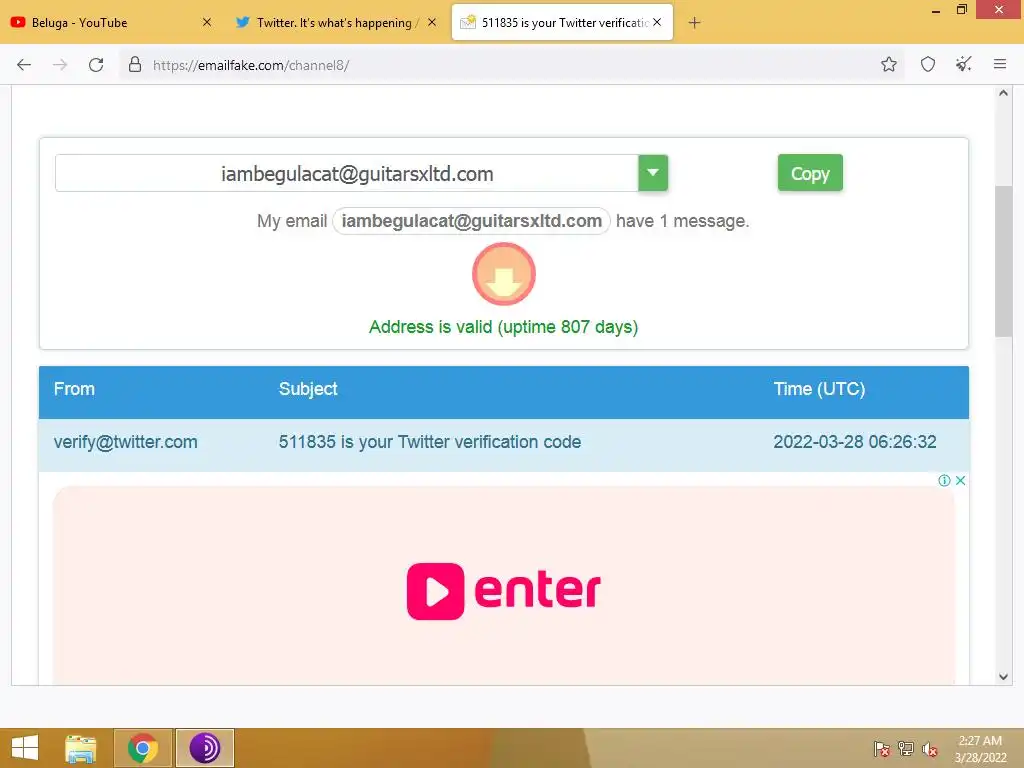Open a new browser tab
Screen dimensions: 1024x768
[x=694, y=23]
